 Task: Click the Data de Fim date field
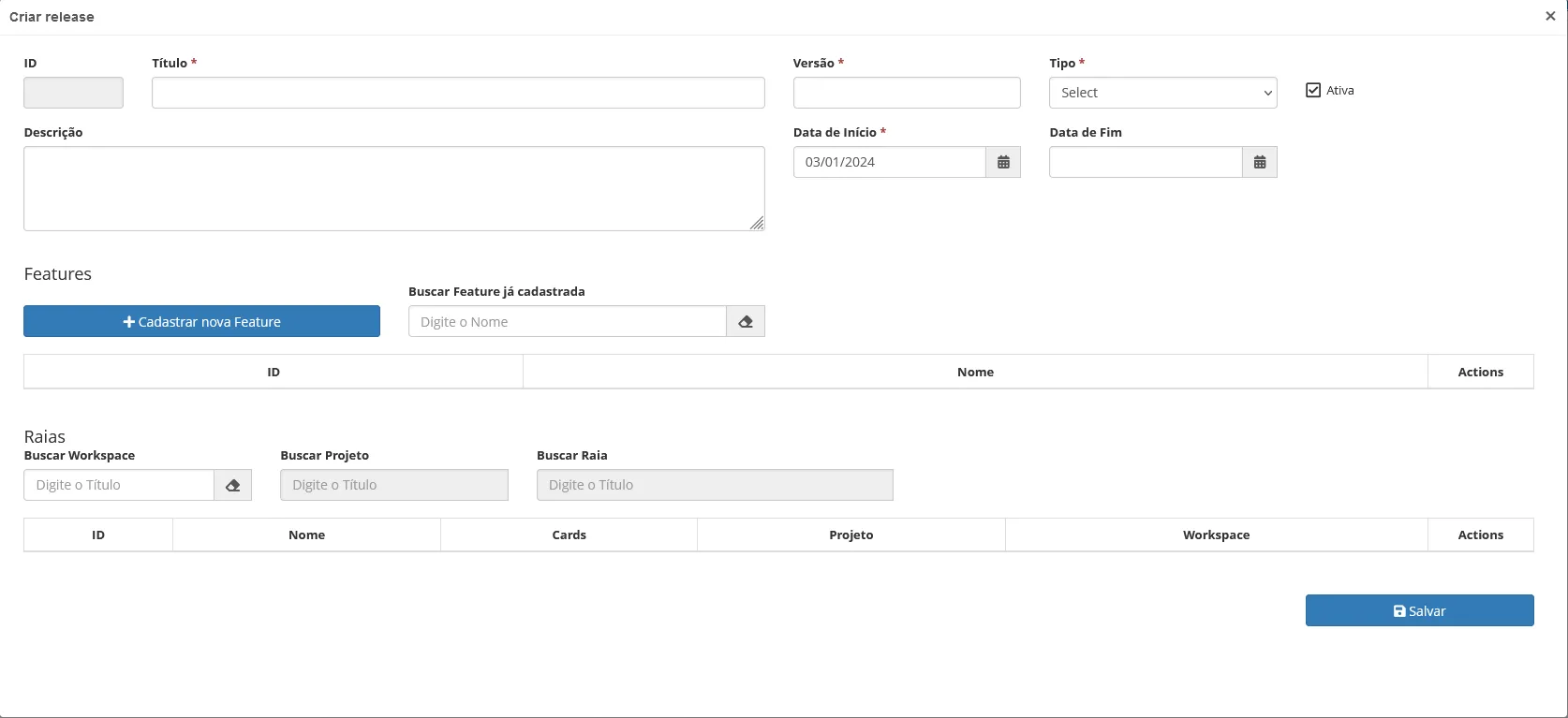tap(1146, 162)
